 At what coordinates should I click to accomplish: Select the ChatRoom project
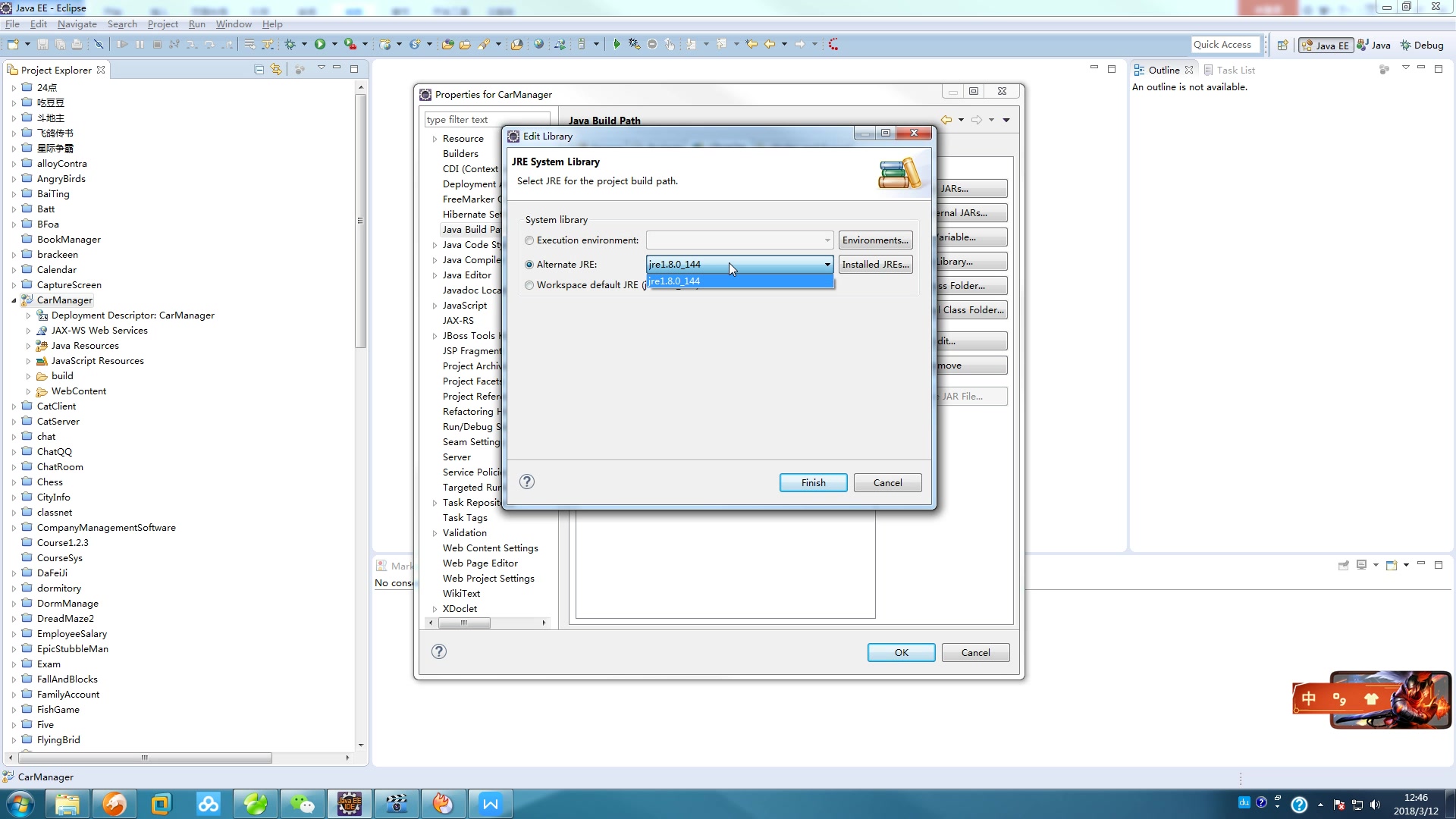[60, 467]
